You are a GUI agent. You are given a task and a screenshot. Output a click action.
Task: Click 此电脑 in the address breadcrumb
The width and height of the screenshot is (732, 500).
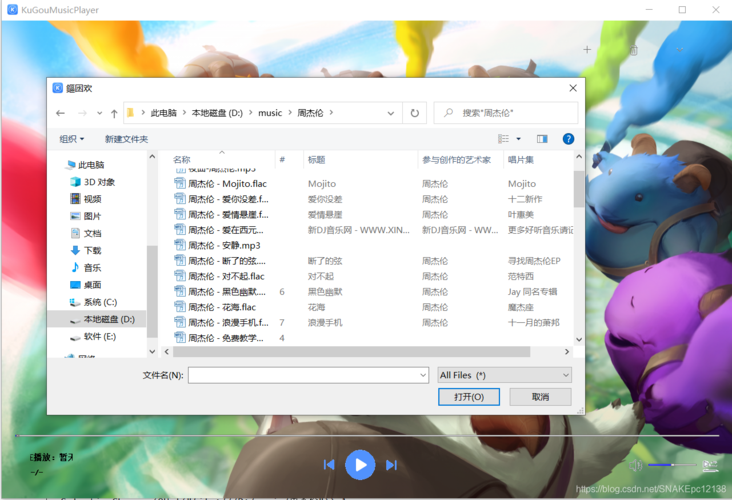pyautogui.click(x=163, y=113)
